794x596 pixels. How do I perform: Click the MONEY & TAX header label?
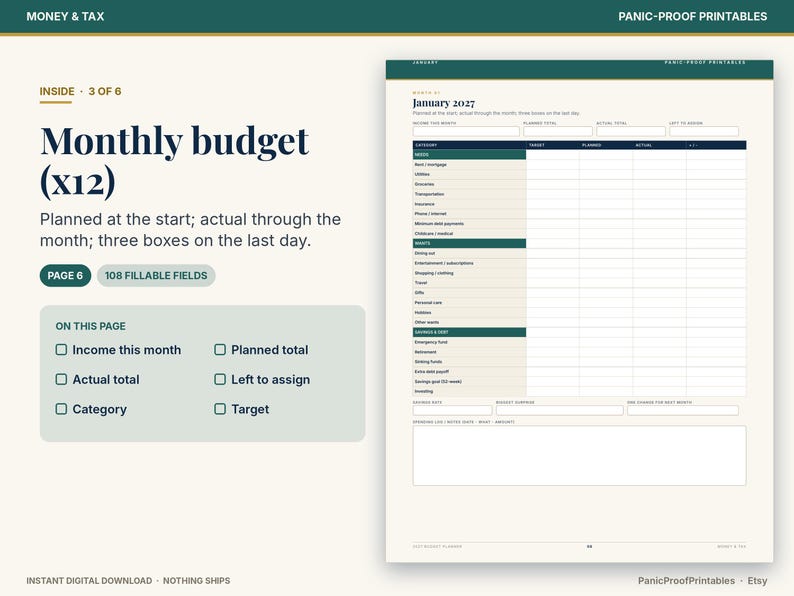point(65,16)
